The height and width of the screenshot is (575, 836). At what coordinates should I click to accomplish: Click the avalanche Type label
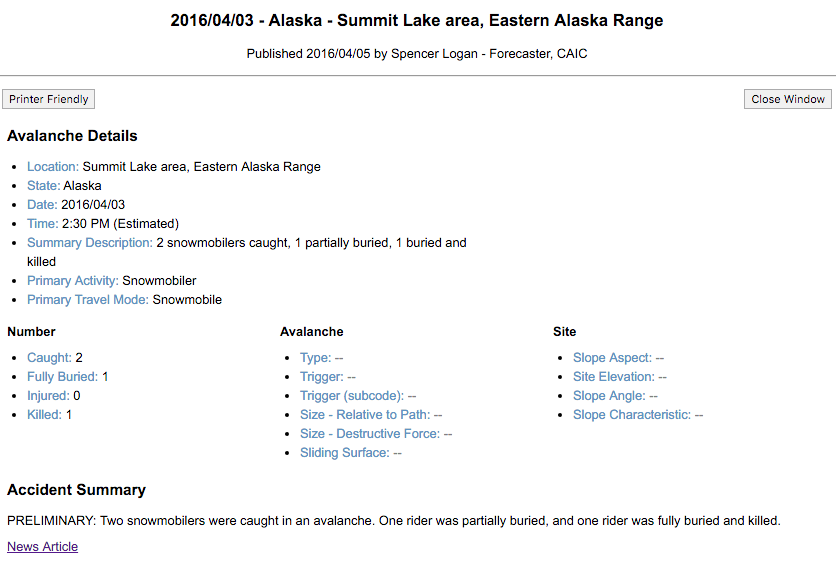[x=315, y=358]
